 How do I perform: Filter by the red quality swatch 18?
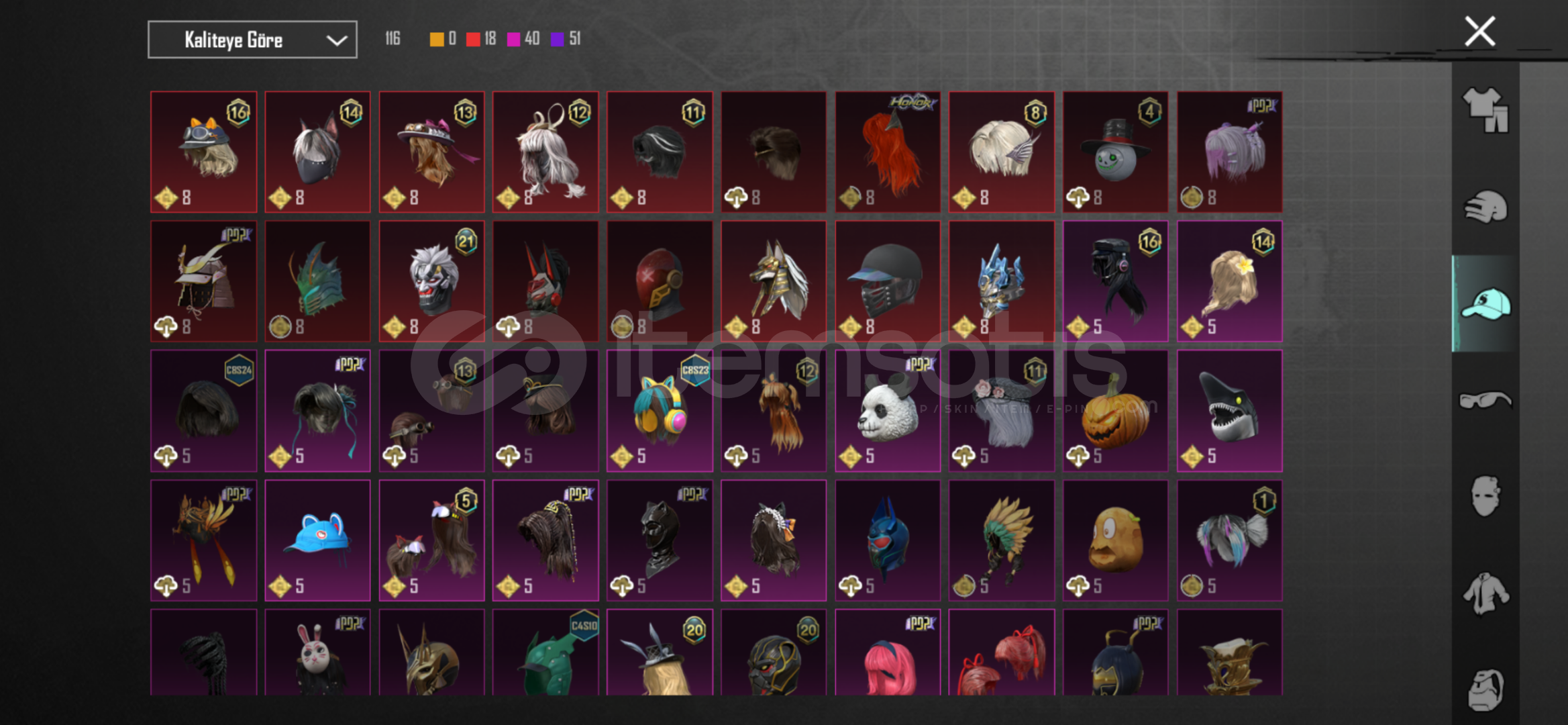pyautogui.click(x=481, y=39)
